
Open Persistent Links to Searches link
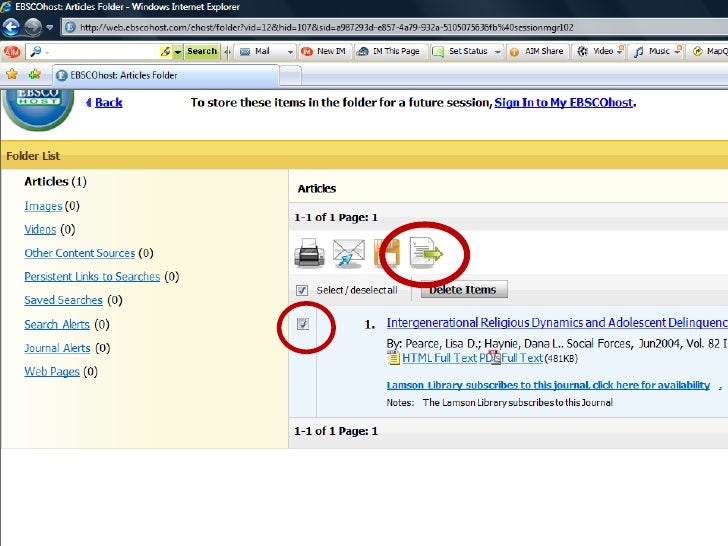tap(92, 277)
